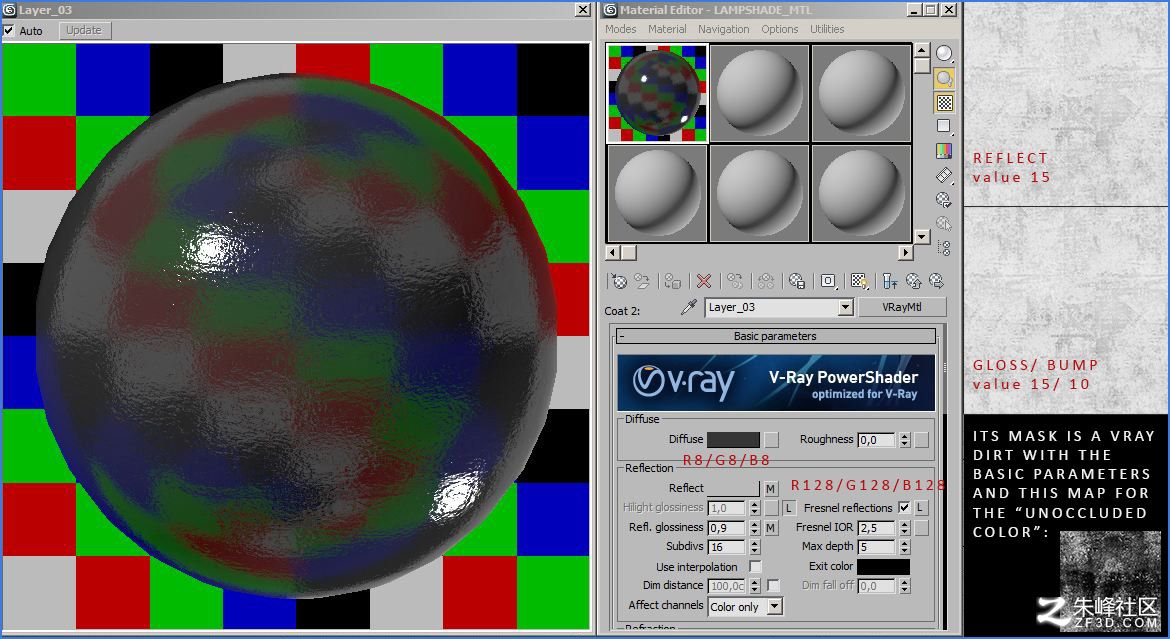
Task: Enable the Use interpolation checkbox
Action: (x=755, y=567)
